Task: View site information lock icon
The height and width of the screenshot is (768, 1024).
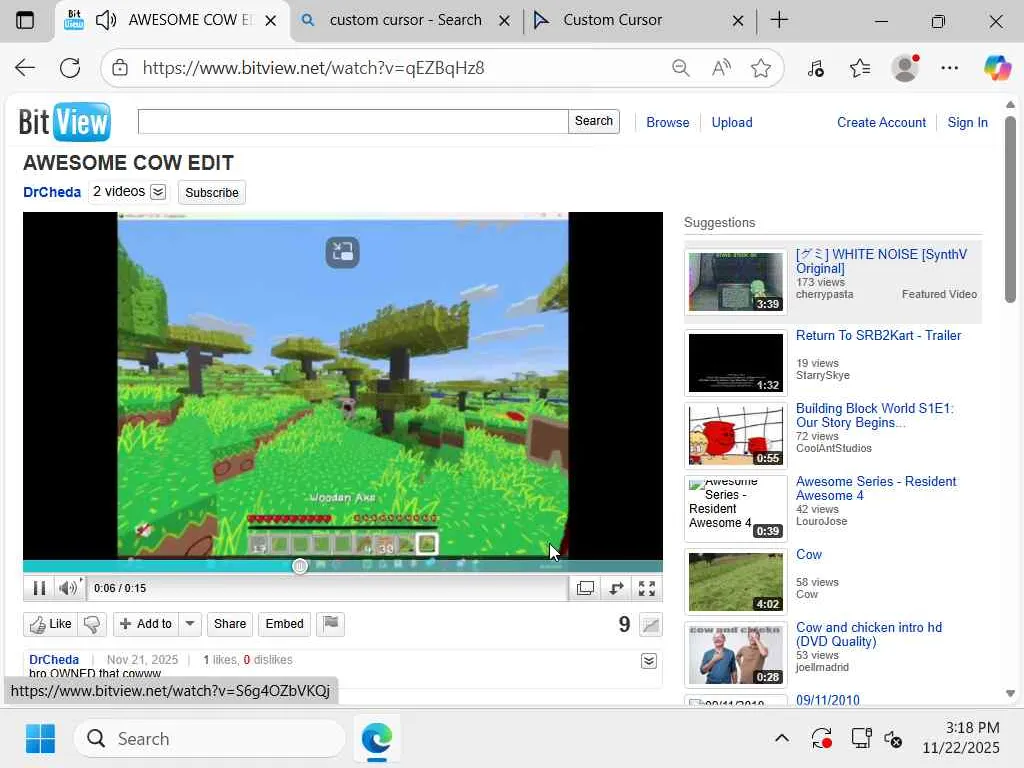Action: pyautogui.click(x=120, y=68)
